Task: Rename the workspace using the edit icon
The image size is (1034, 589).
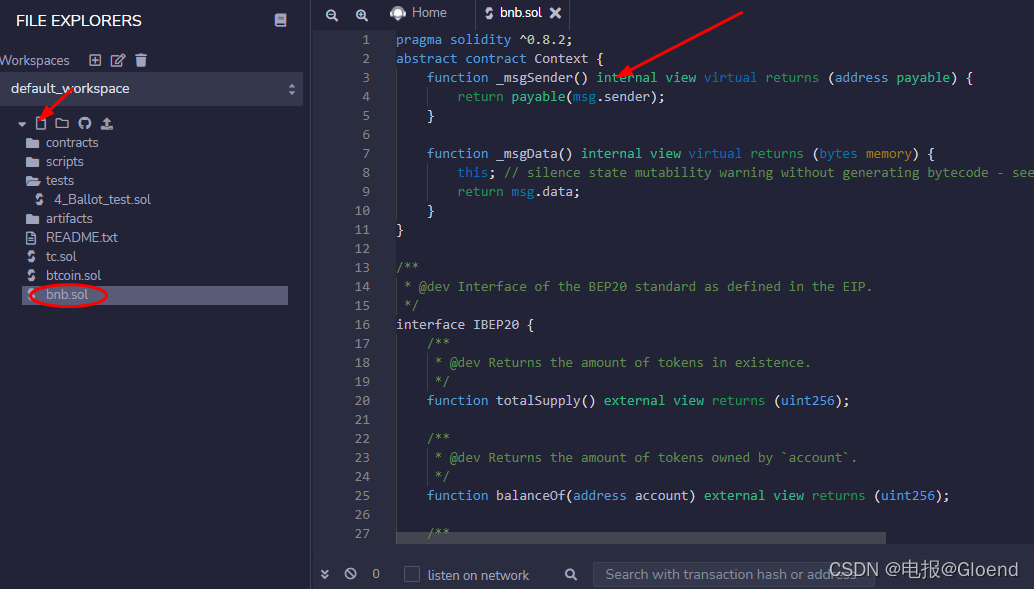Action: [118, 60]
